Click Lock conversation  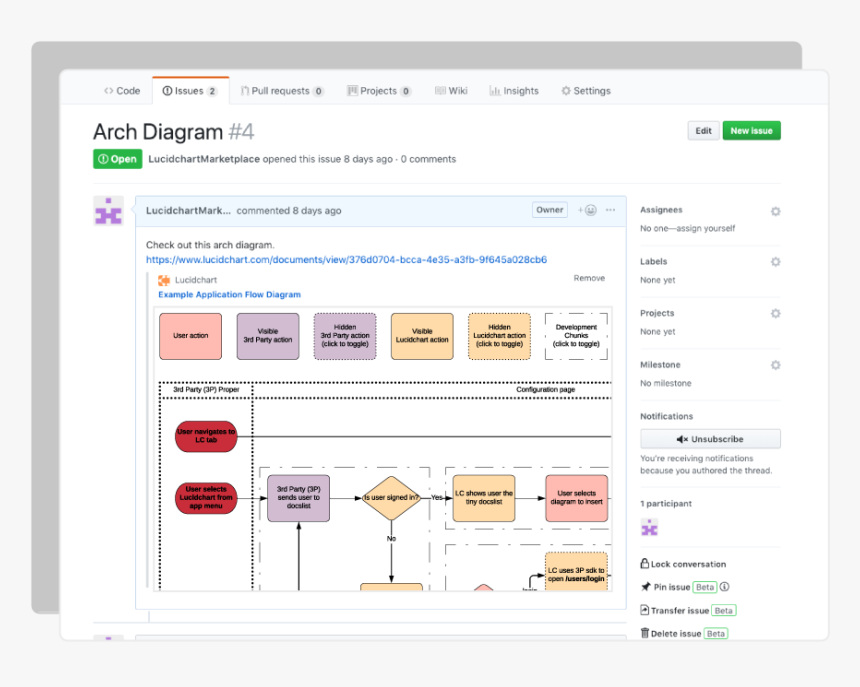pos(683,564)
